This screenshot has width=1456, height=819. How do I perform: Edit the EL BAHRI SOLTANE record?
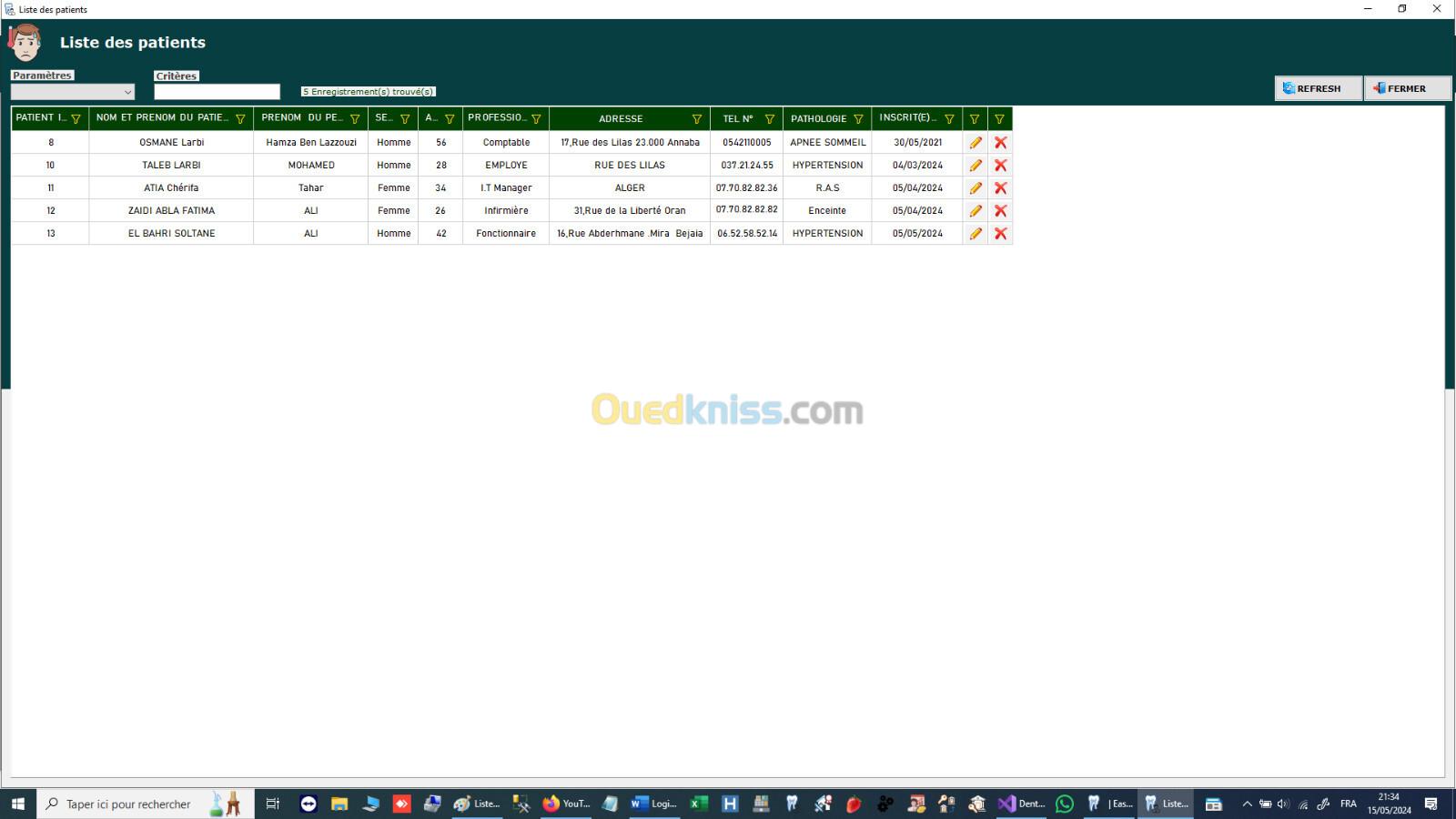pos(976,234)
